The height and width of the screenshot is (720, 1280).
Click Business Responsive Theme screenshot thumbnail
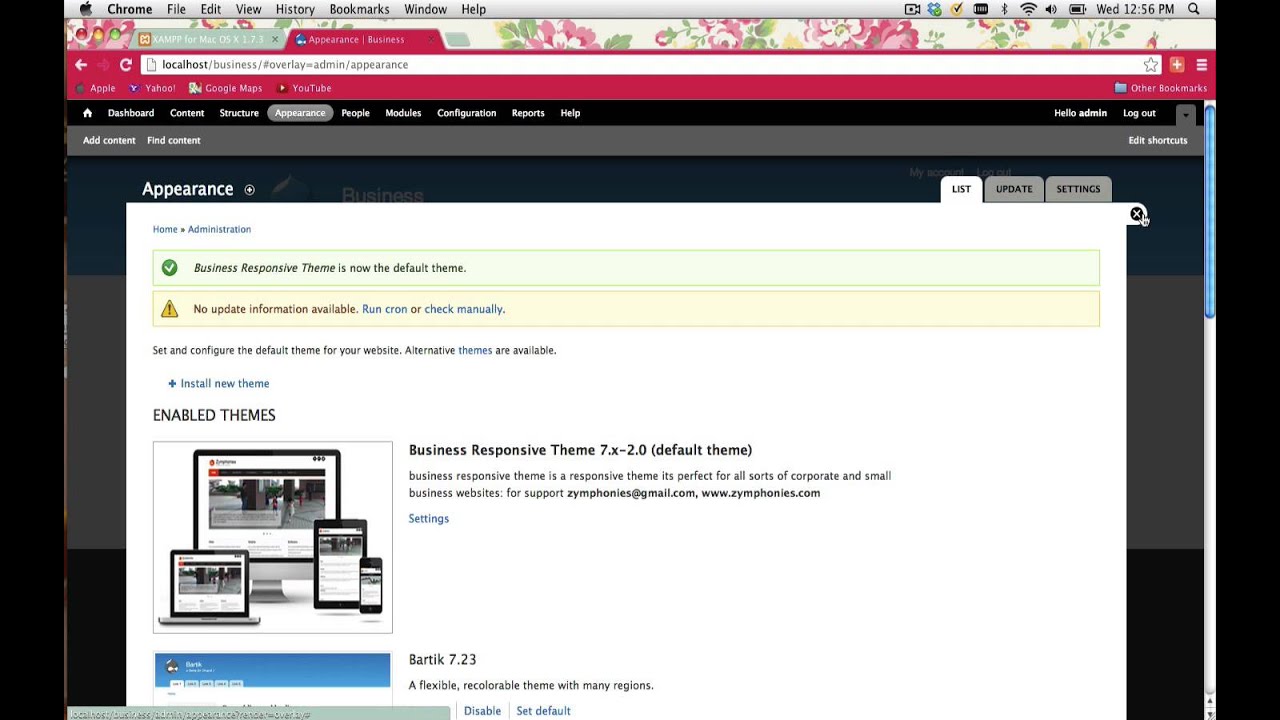click(273, 537)
